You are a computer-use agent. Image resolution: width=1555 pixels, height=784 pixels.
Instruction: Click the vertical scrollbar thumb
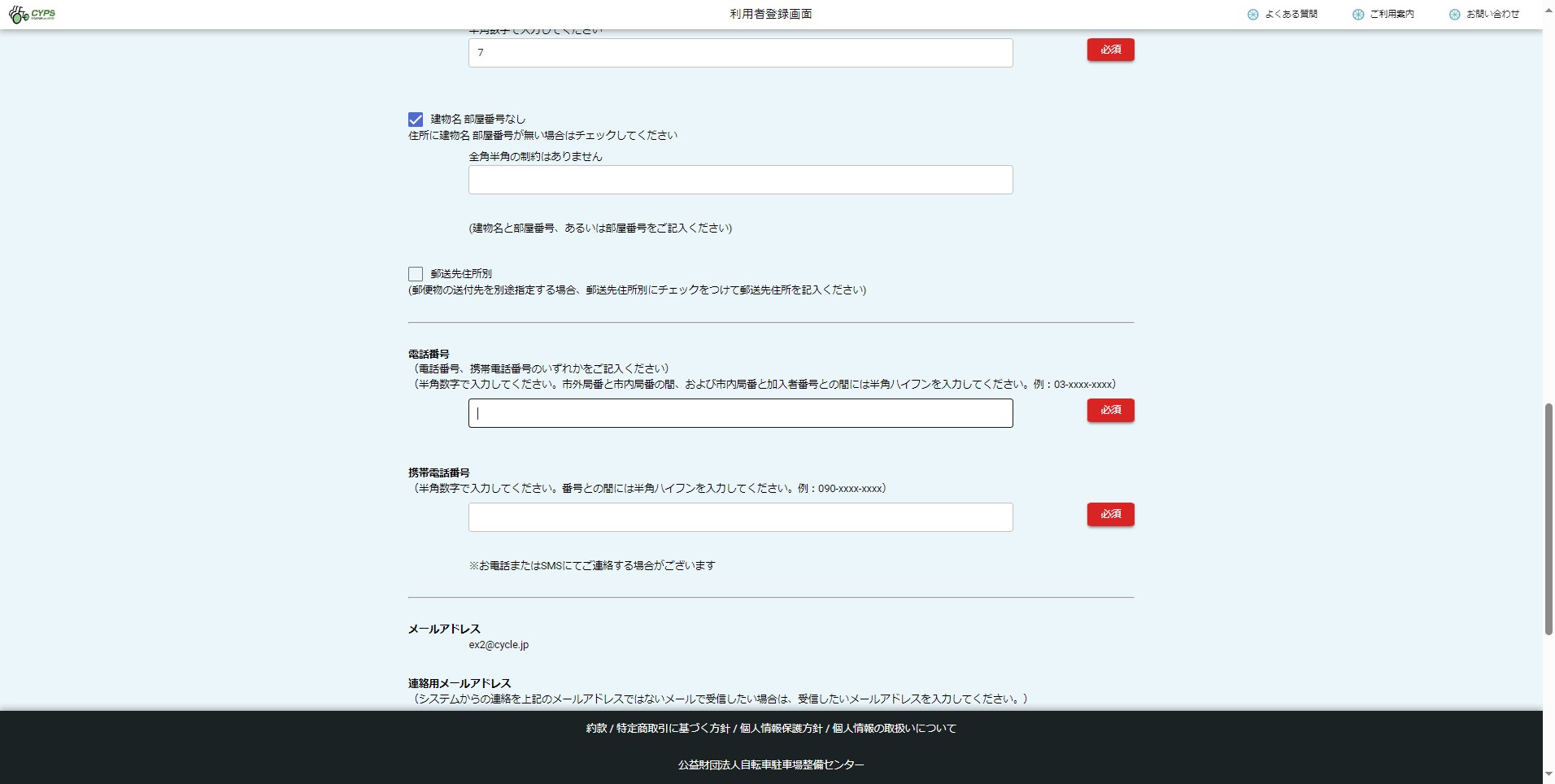tap(1548, 519)
